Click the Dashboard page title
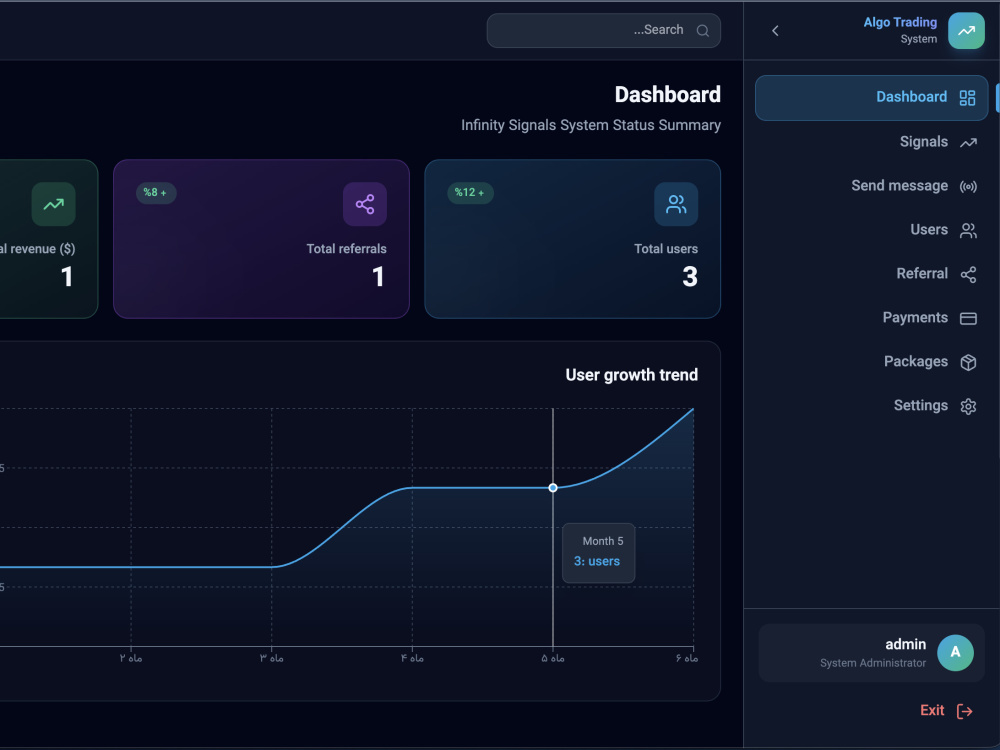This screenshot has height=750, width=1000. (x=667, y=94)
